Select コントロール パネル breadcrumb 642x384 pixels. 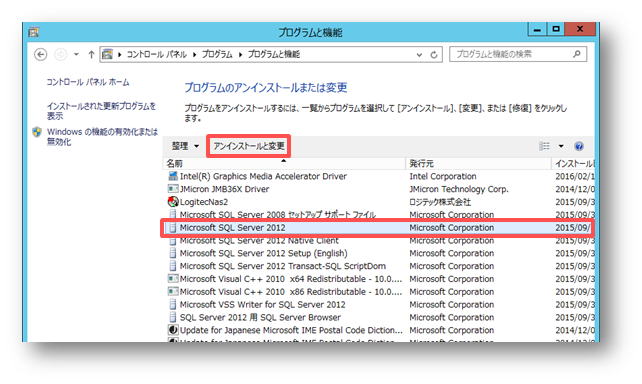coord(156,54)
